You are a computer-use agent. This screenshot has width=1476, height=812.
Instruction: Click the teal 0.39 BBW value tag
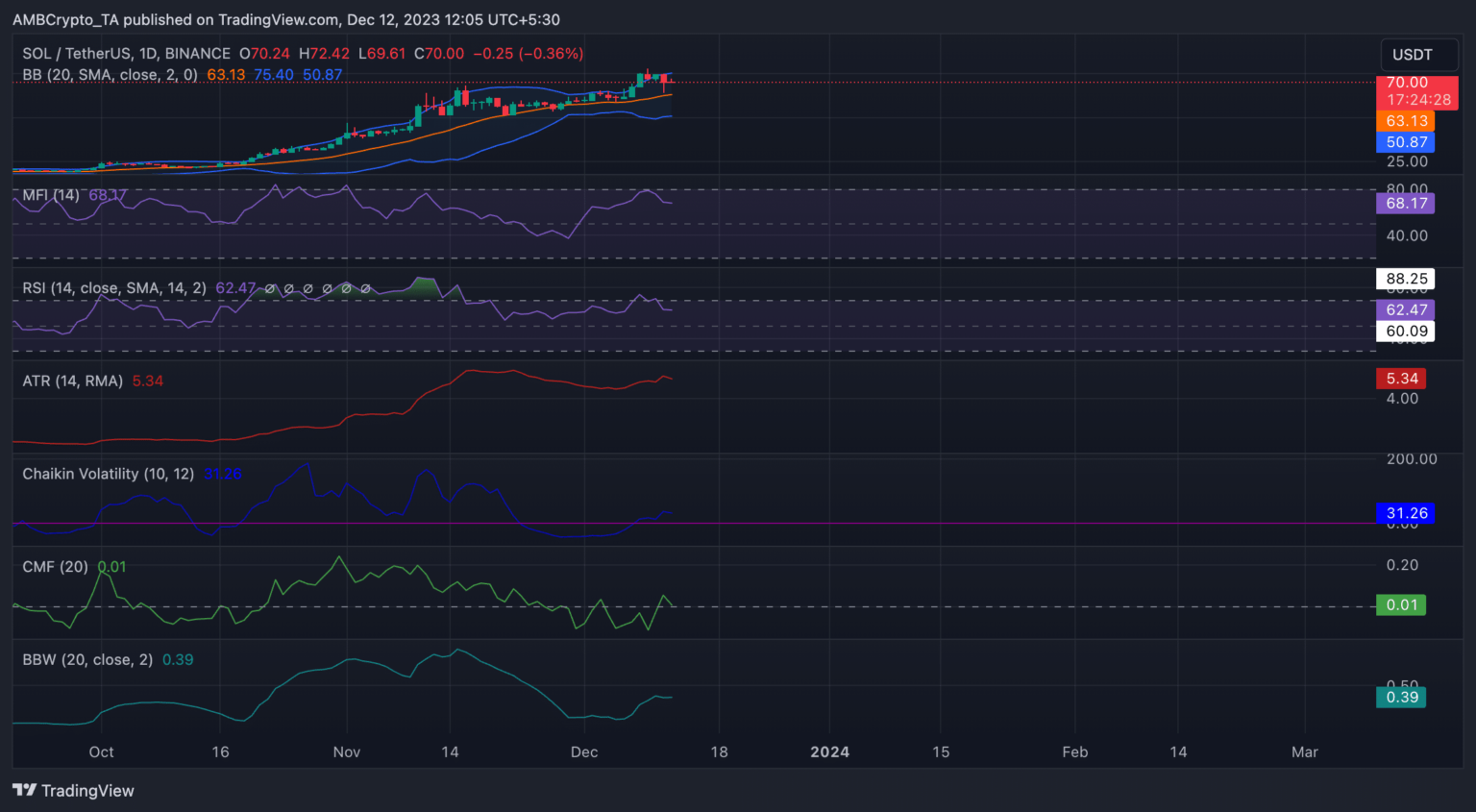[1401, 697]
